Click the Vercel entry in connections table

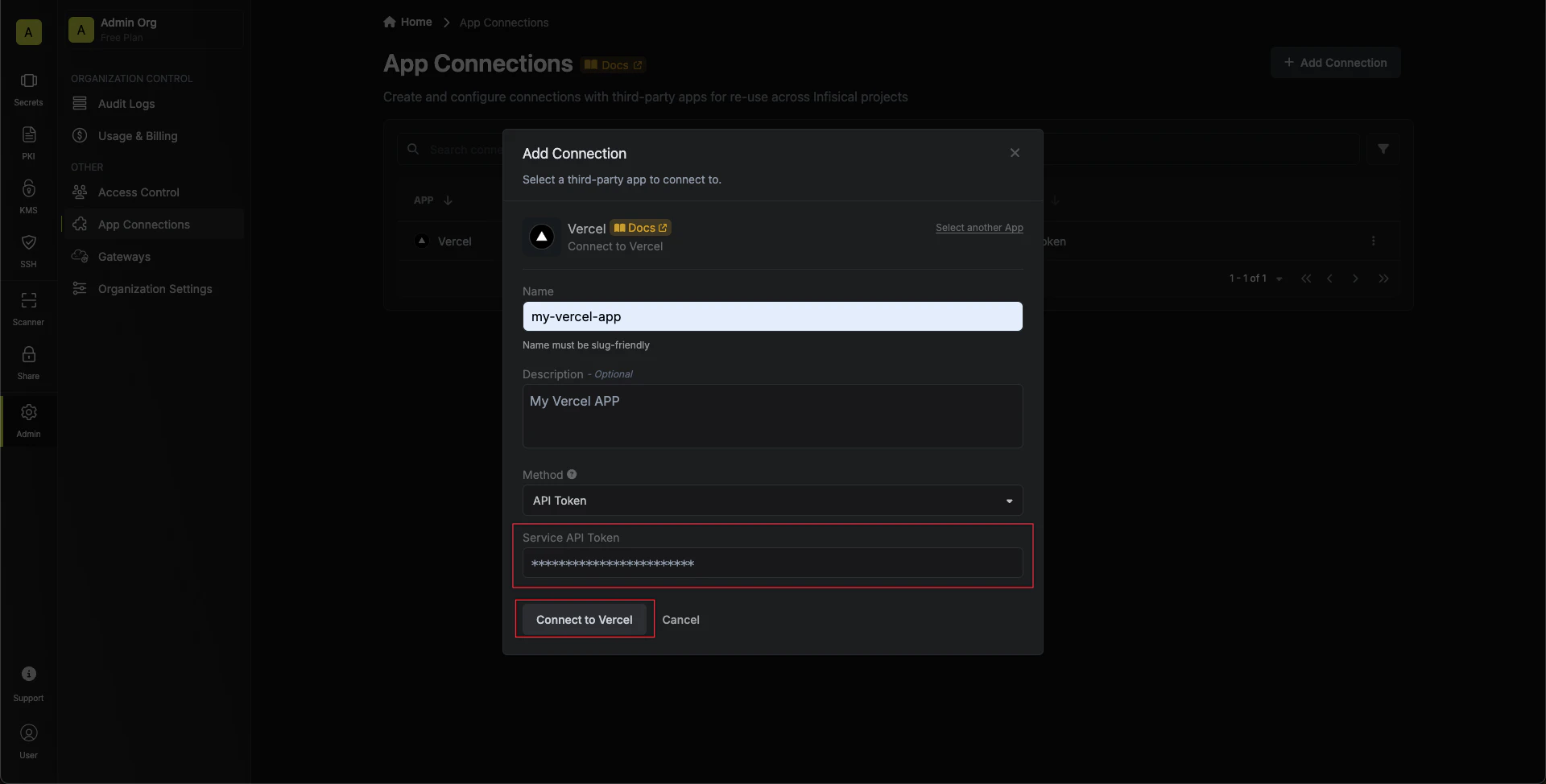(454, 241)
